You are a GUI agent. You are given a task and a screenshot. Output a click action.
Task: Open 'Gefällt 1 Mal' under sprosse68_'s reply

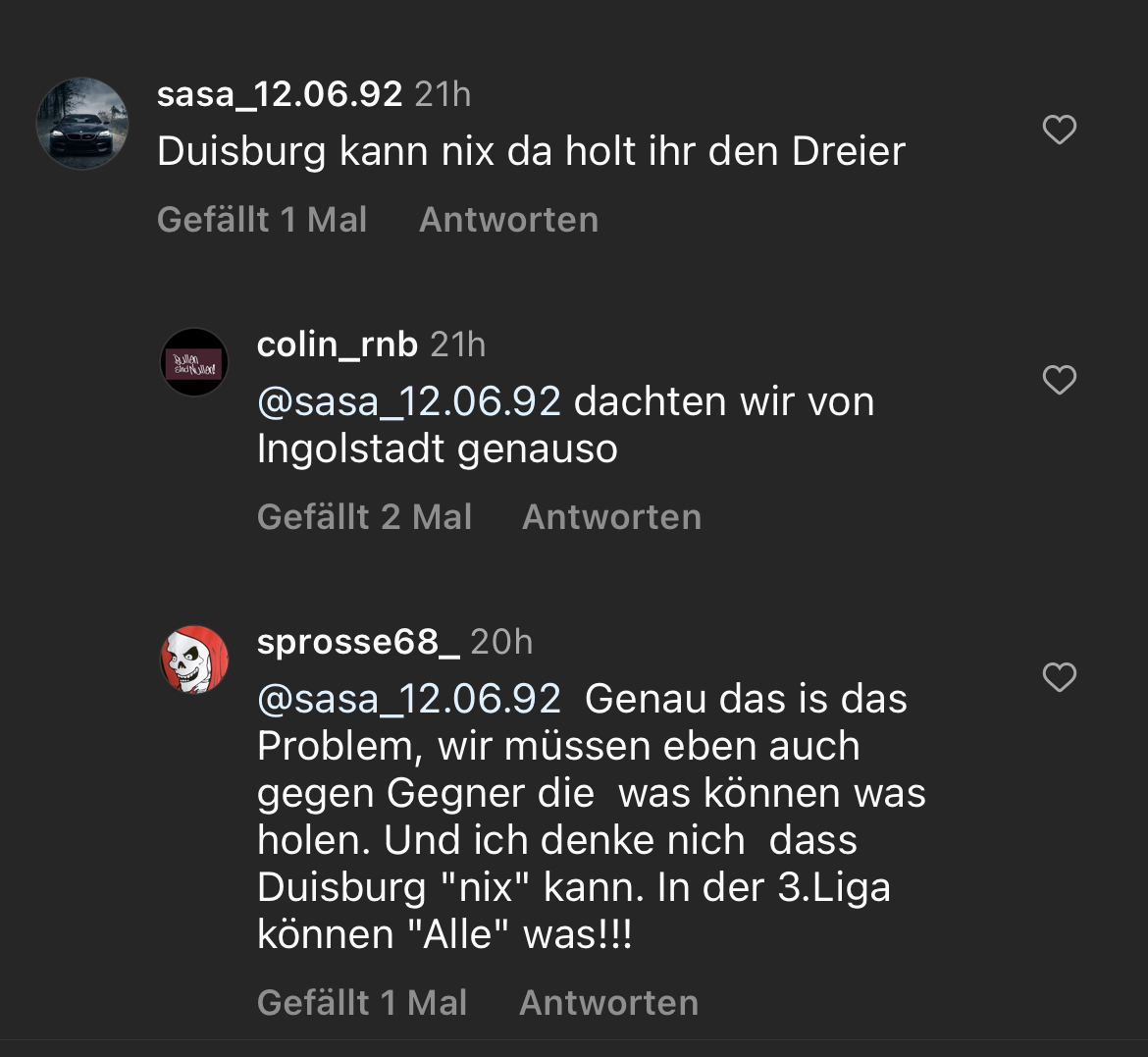click(362, 1003)
